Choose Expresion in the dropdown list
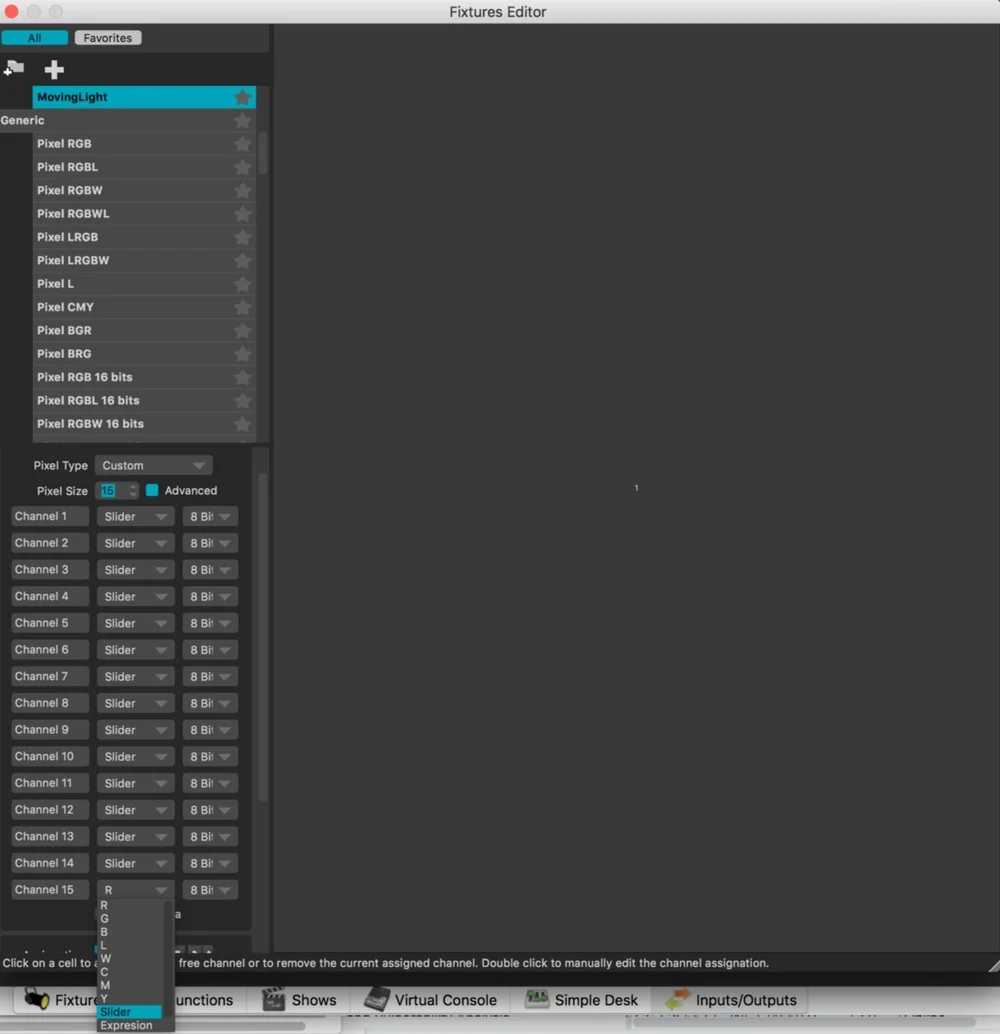 130,1025
